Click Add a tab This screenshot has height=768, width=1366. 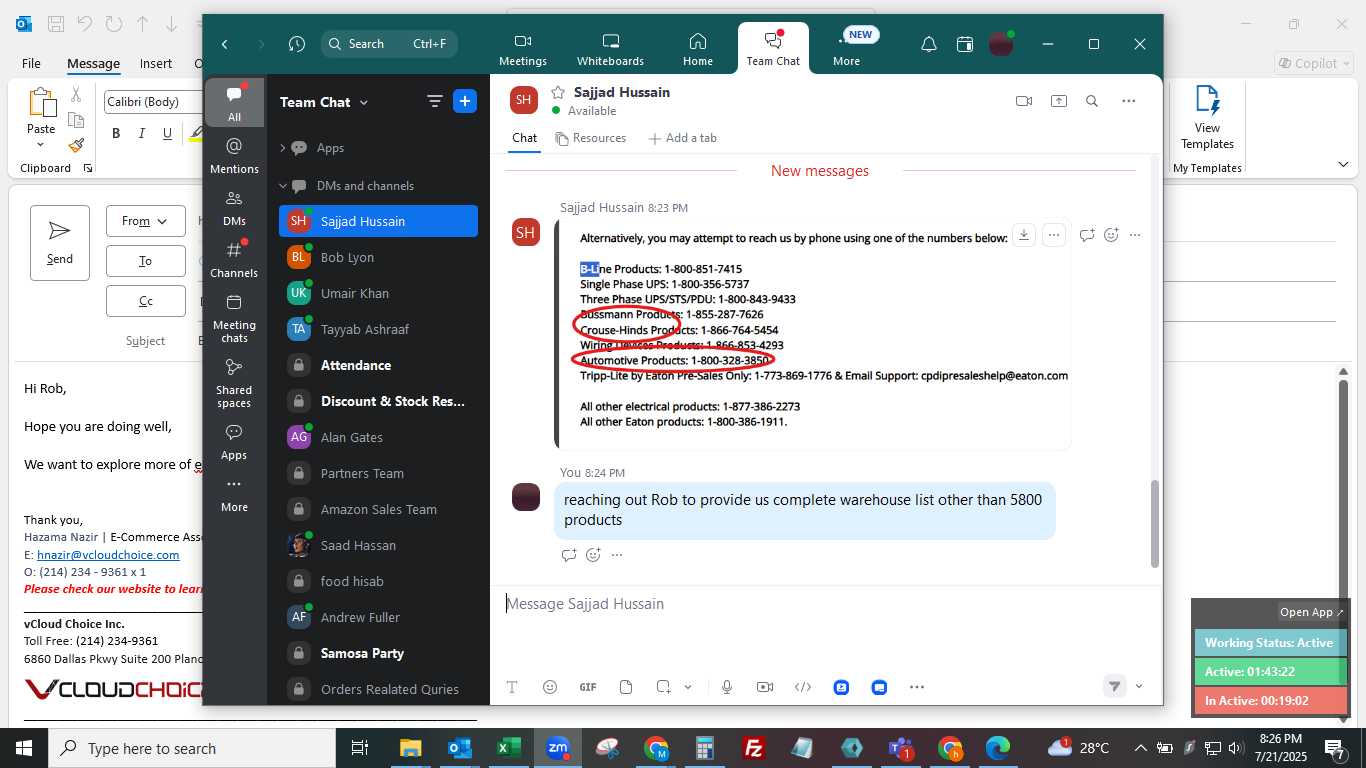[682, 138]
